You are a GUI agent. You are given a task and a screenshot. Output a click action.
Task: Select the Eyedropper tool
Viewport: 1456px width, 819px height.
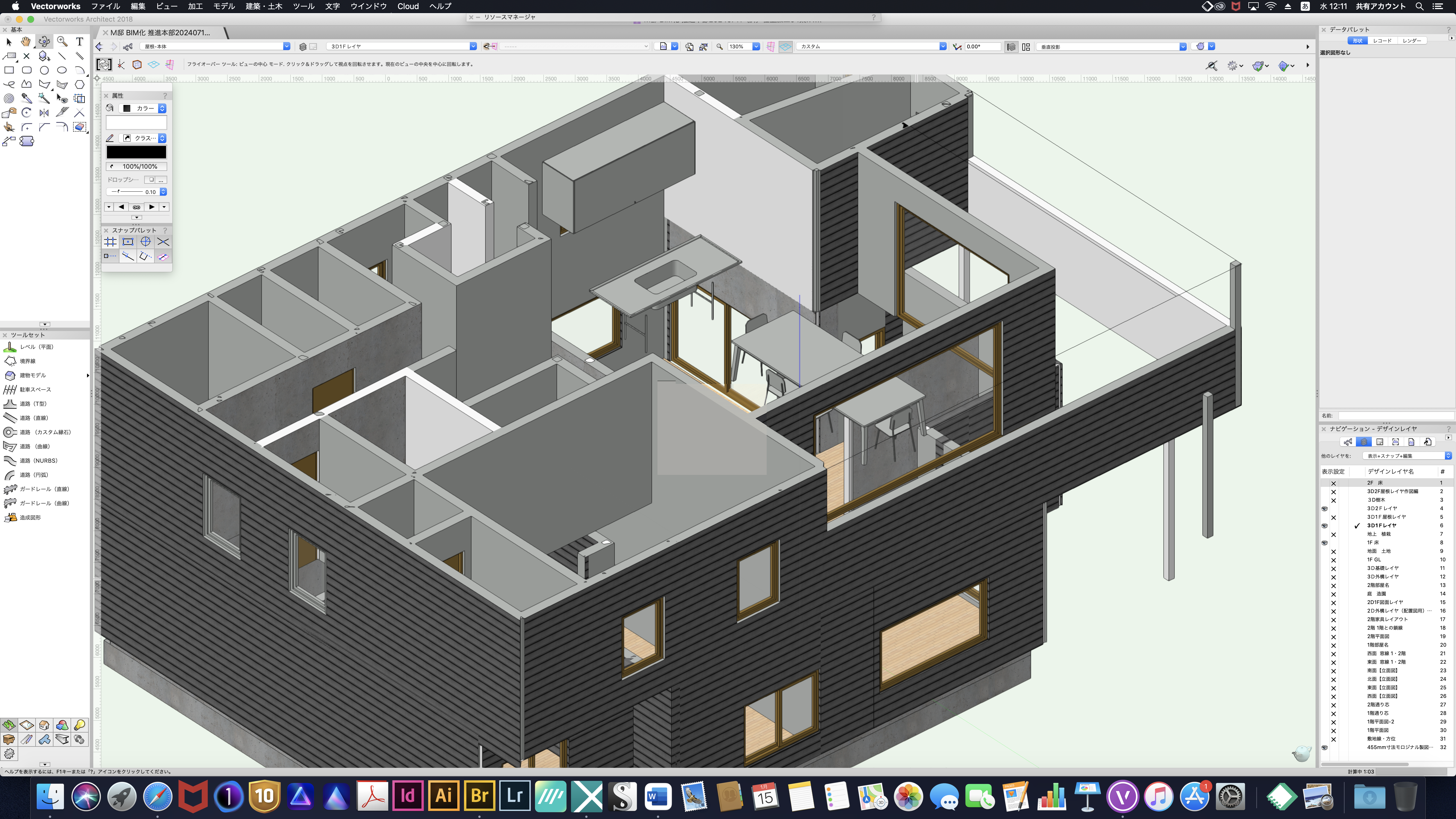coord(26,98)
